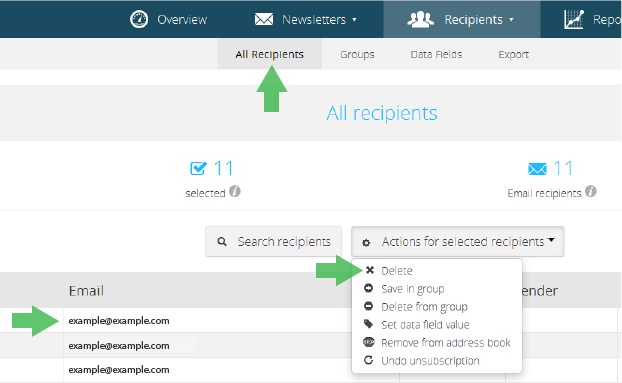Click the Reports chart icon
Image resolution: width=622 pixels, height=383 pixels.
point(574,19)
